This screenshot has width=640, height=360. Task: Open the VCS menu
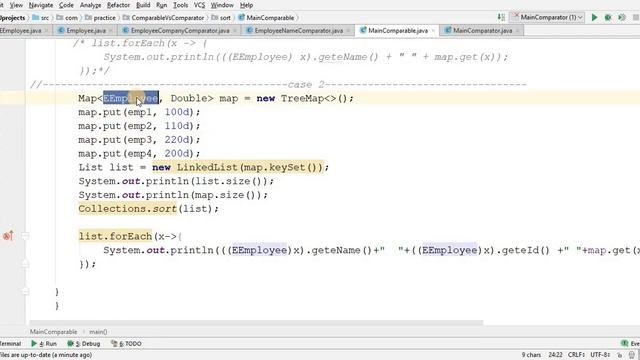[x=199, y=5]
